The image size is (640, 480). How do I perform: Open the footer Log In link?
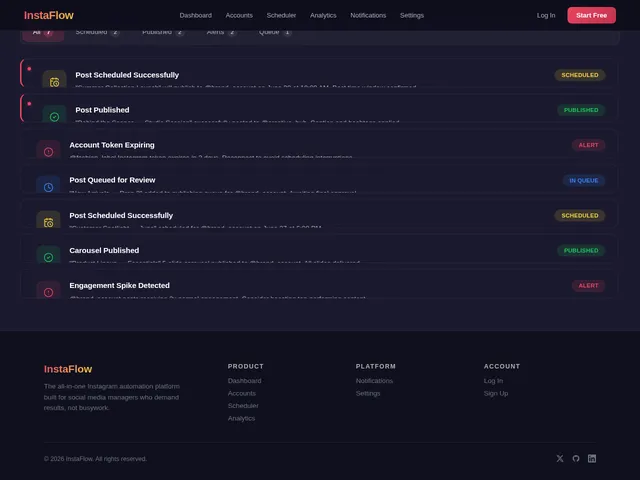pos(493,380)
